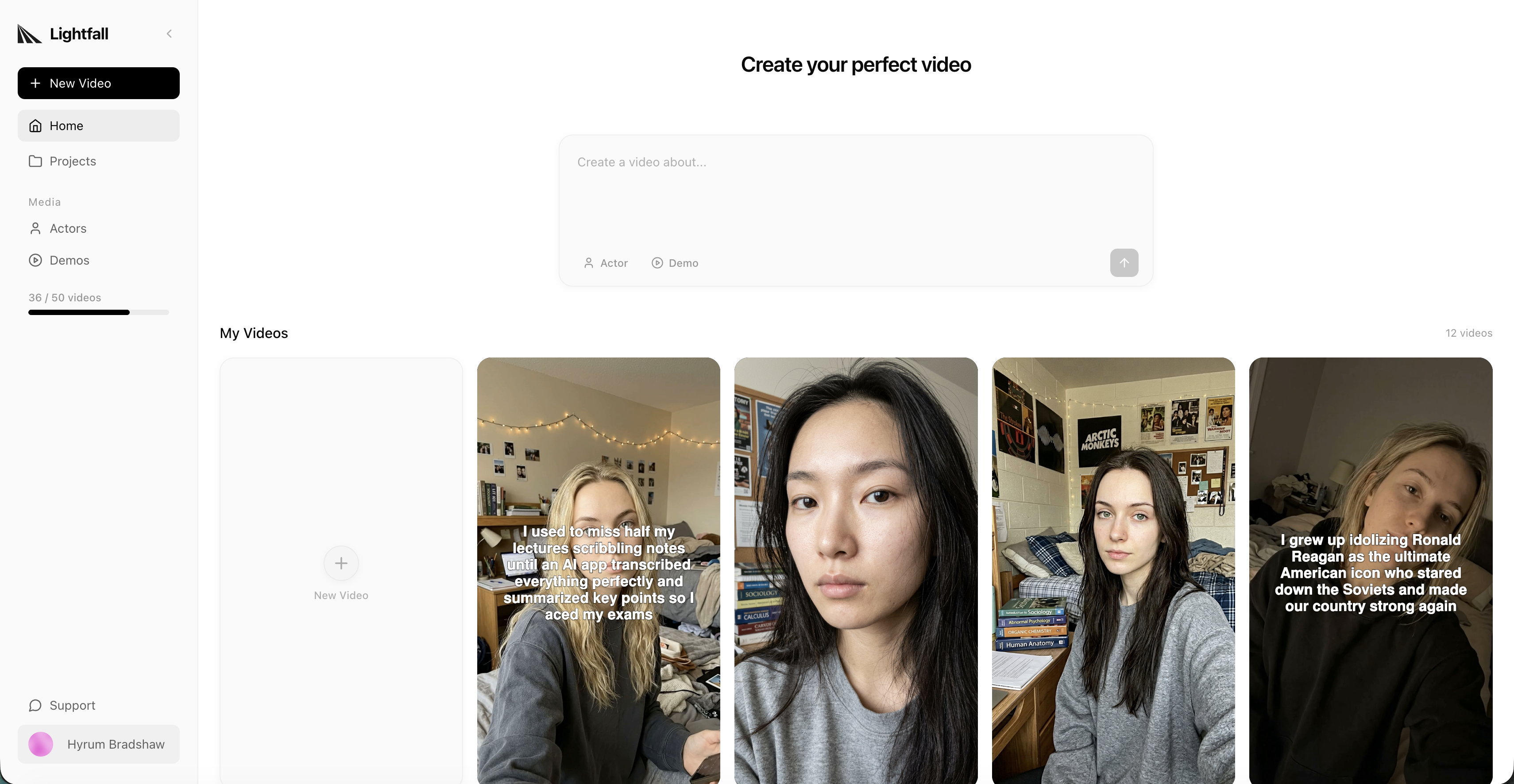
Task: Open the Projects section
Action: point(72,161)
